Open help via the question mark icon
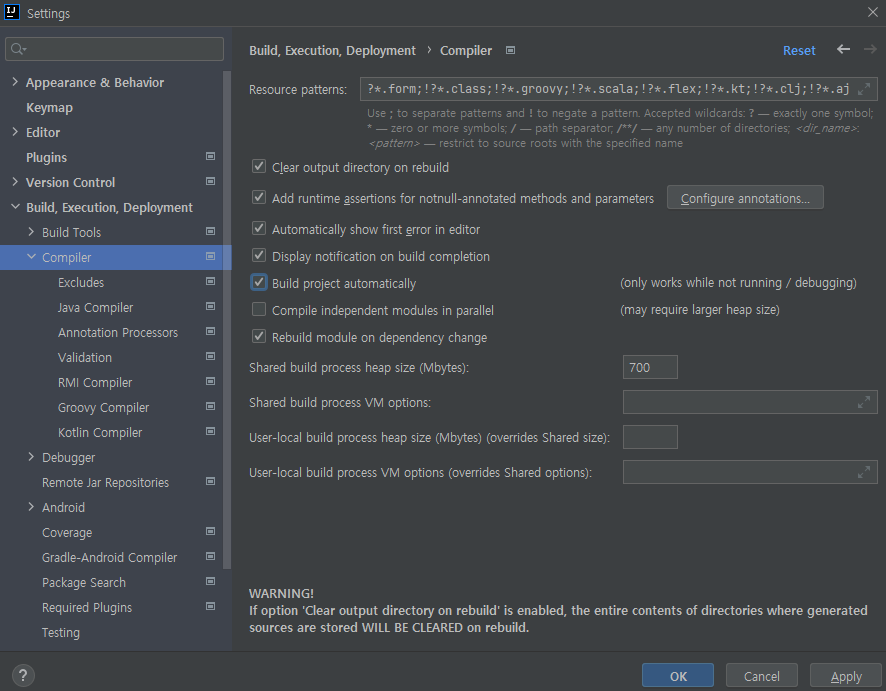 (22, 675)
